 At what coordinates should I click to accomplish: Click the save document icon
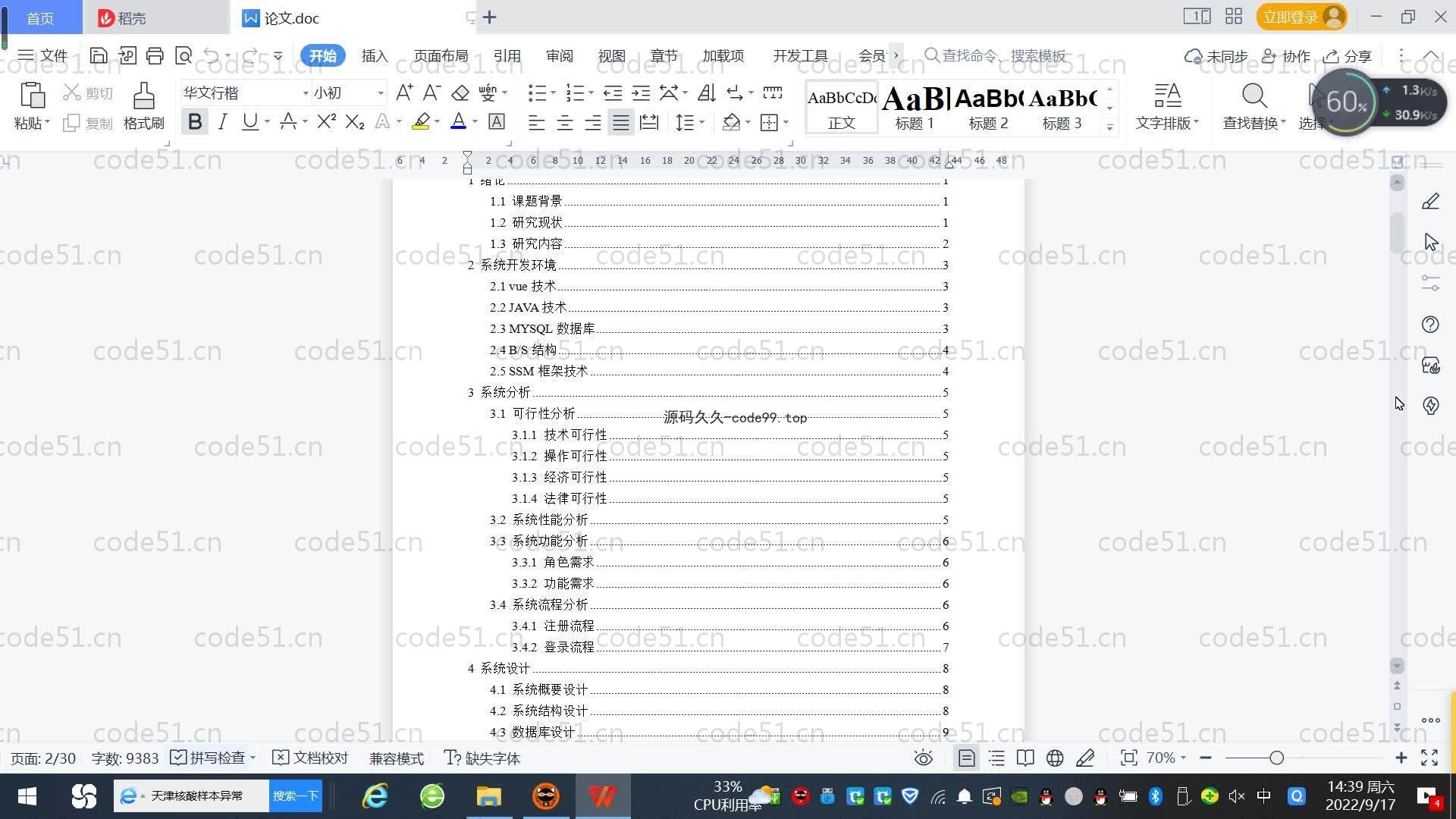(x=99, y=55)
